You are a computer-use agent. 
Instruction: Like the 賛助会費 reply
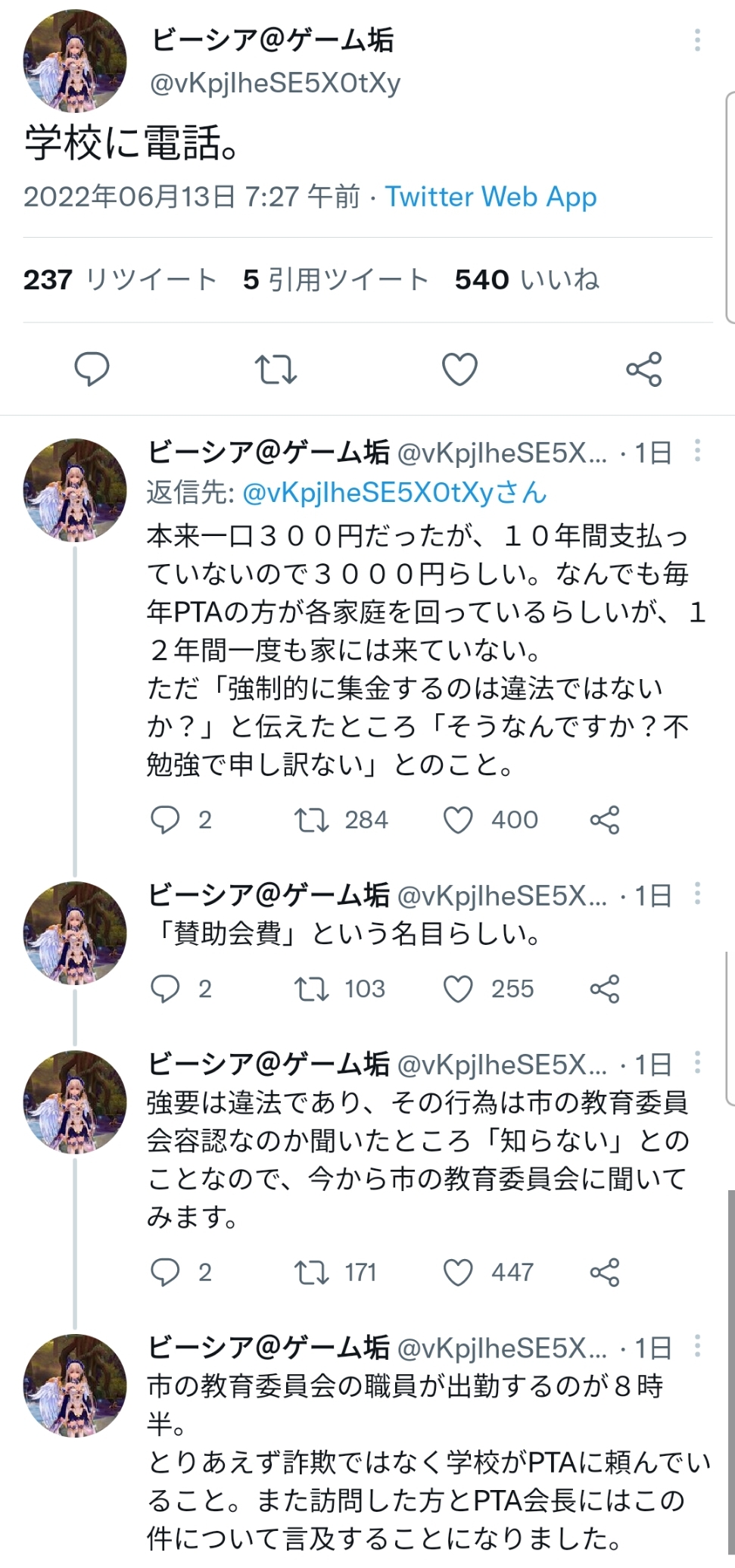pyautogui.click(x=458, y=989)
